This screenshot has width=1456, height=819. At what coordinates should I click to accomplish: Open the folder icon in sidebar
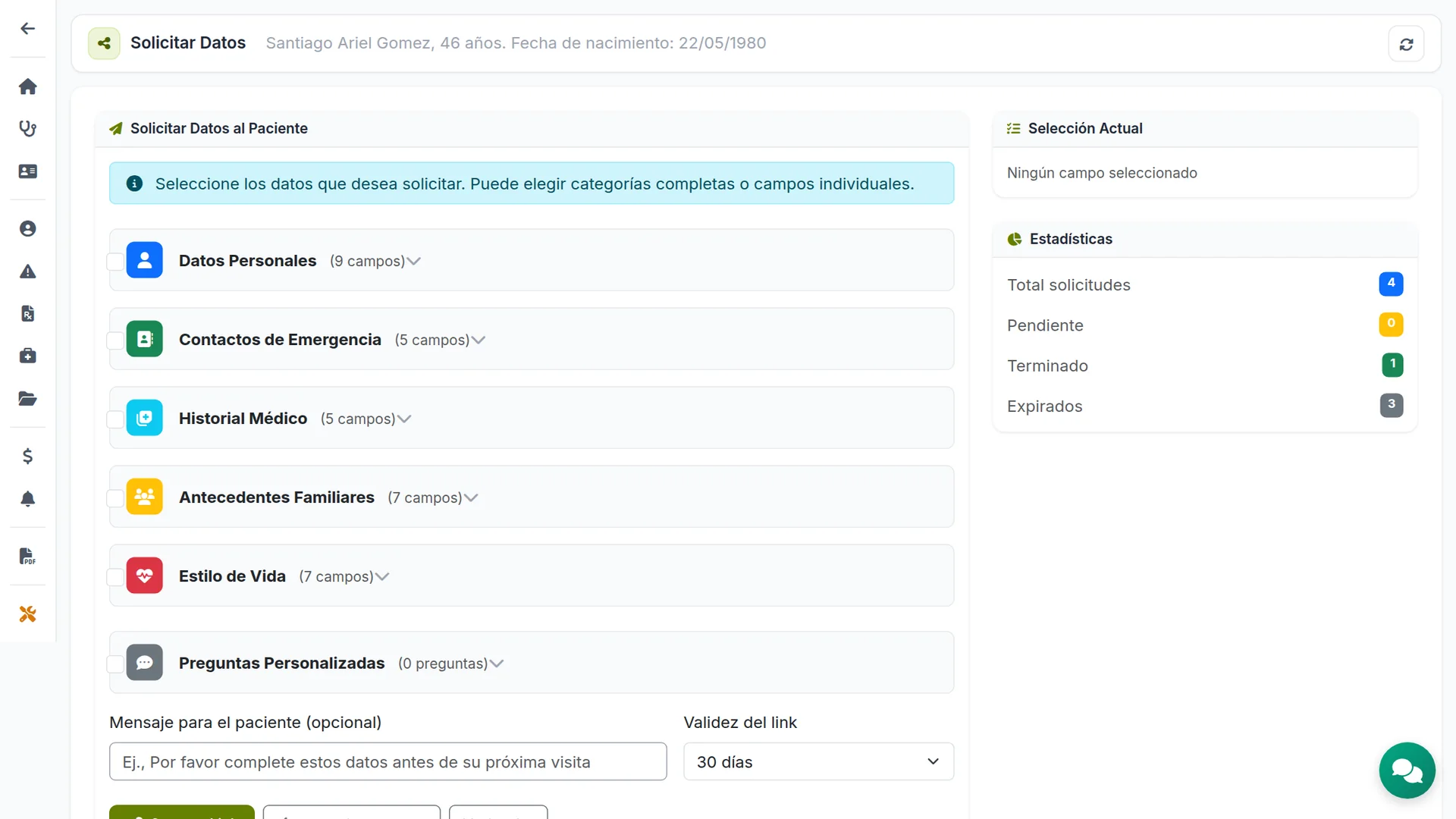28,399
